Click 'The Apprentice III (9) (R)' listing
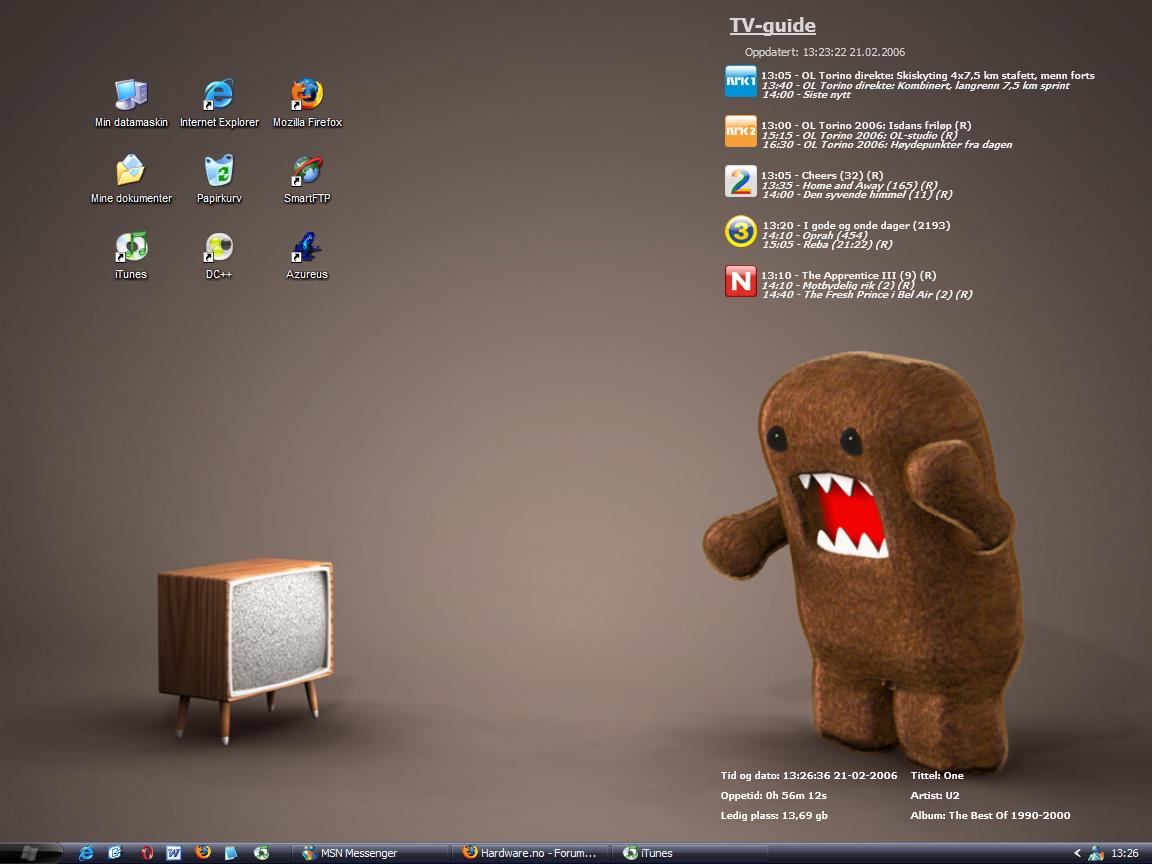The height and width of the screenshot is (864, 1152). [848, 275]
